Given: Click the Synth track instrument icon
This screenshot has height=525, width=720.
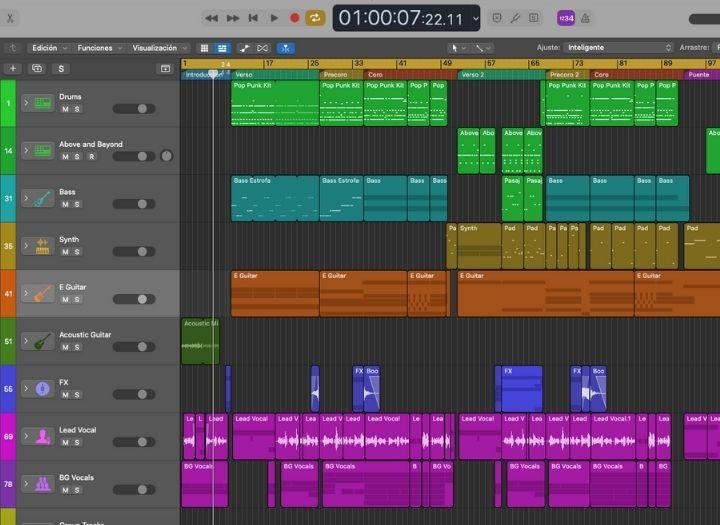Looking at the screenshot, I should click(43, 246).
